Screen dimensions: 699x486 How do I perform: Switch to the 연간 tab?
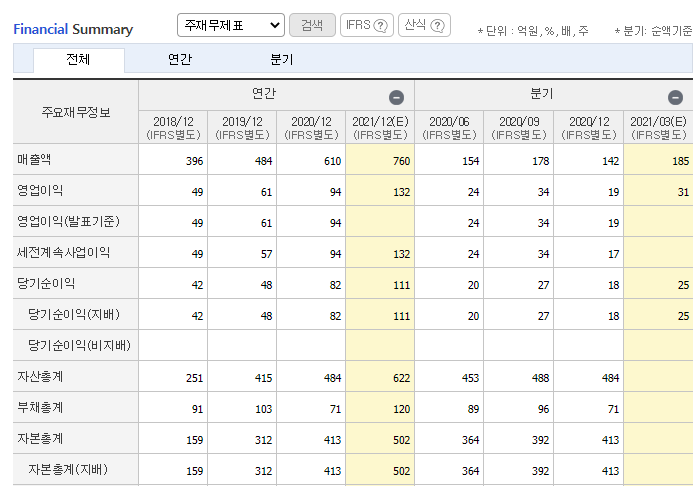click(x=180, y=60)
